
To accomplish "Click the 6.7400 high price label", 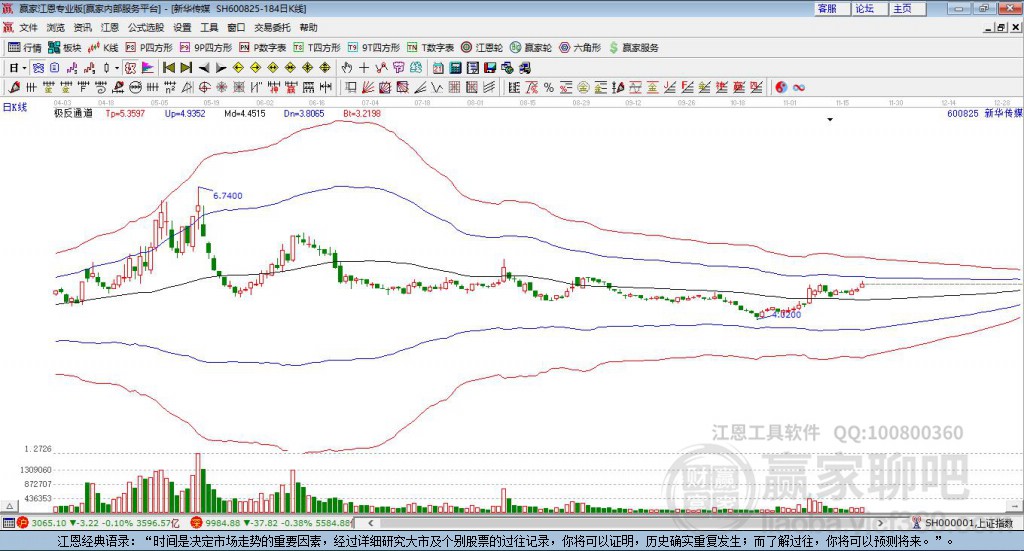I will [x=228, y=196].
